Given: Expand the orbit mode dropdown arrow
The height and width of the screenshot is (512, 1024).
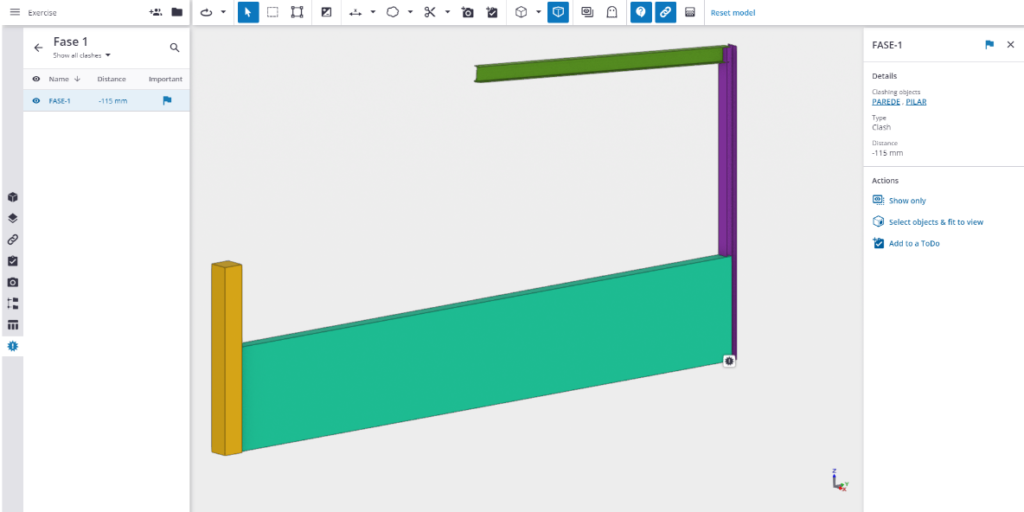Looking at the screenshot, I should [x=223, y=13].
